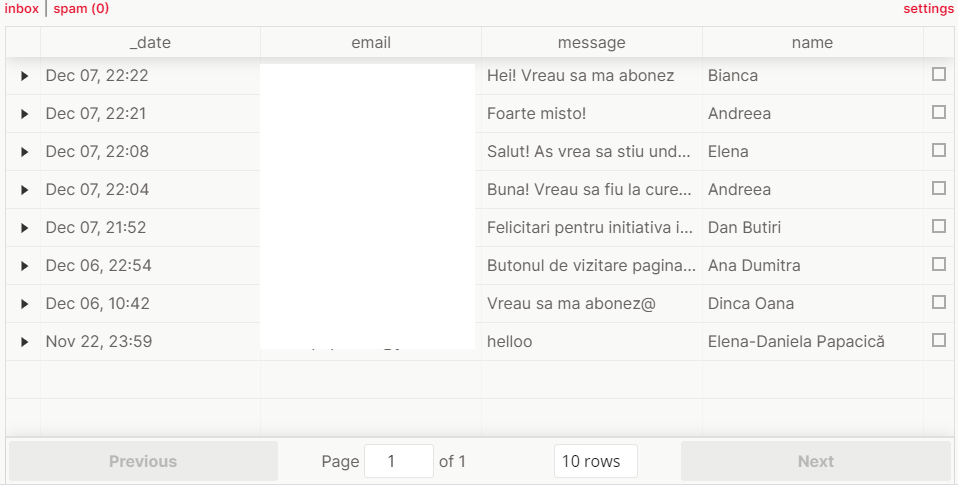Click the Next page button

(815, 461)
